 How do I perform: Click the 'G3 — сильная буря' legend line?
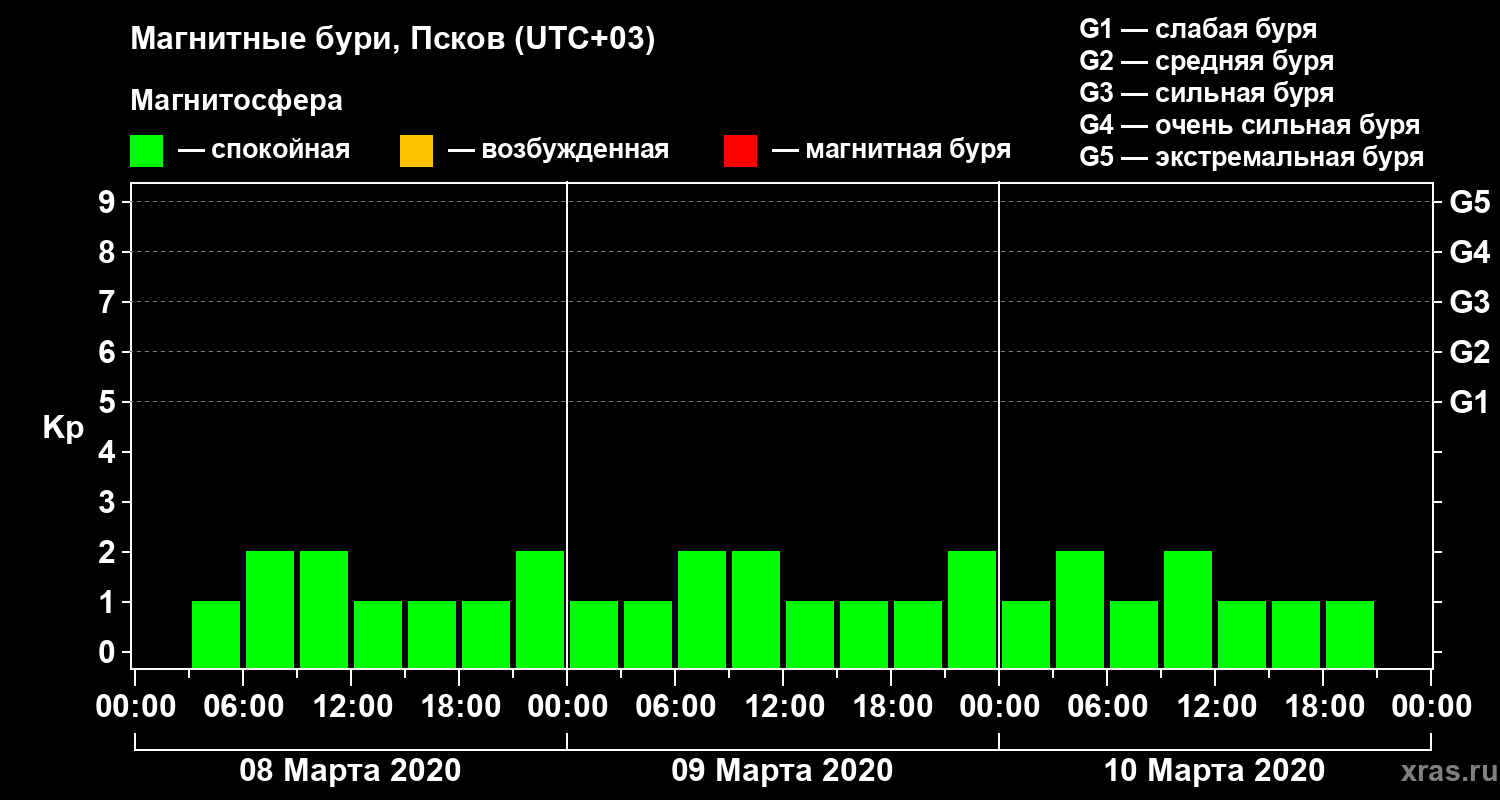tap(1207, 93)
